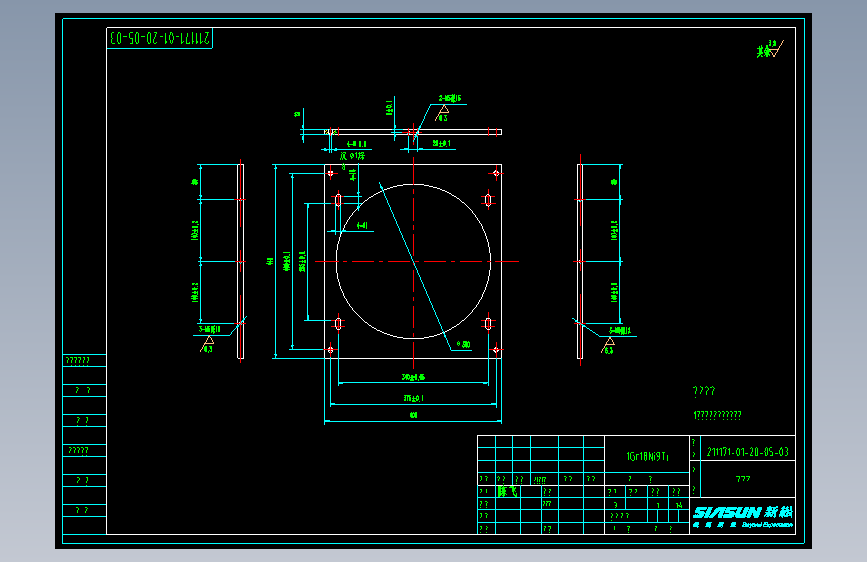Select the mirrored drawing number in the top-left box
Viewport: 867px width, 562px height.
(160, 38)
